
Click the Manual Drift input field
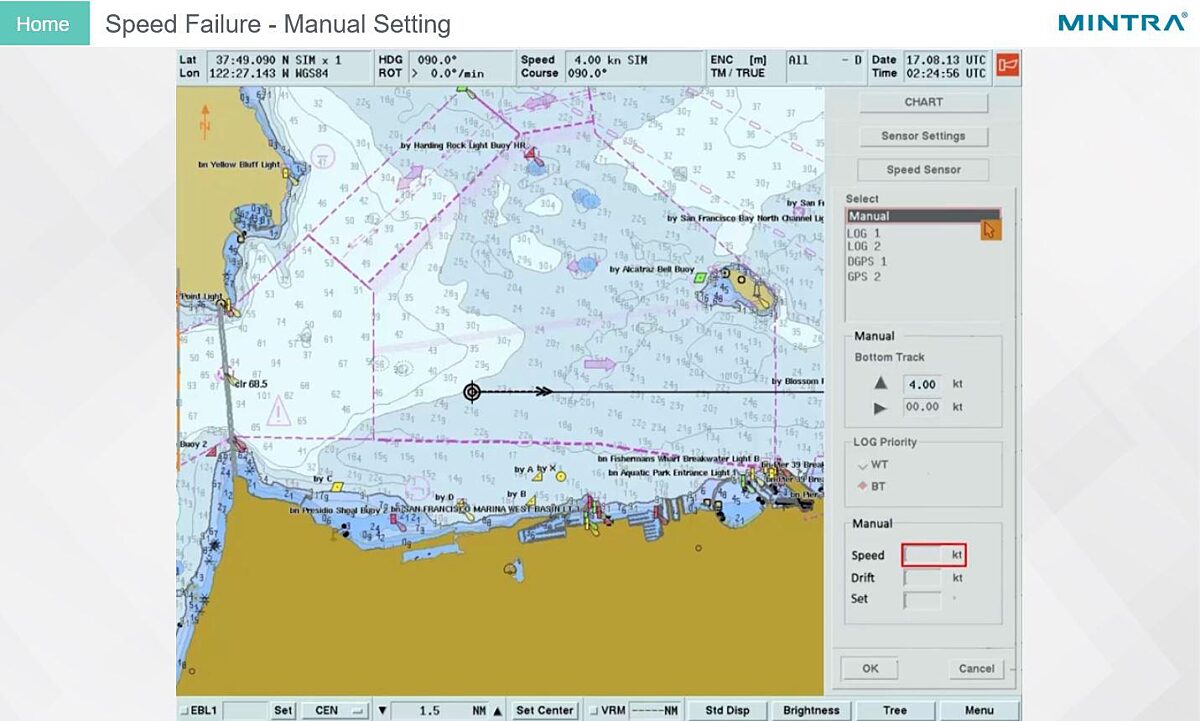(x=922, y=578)
